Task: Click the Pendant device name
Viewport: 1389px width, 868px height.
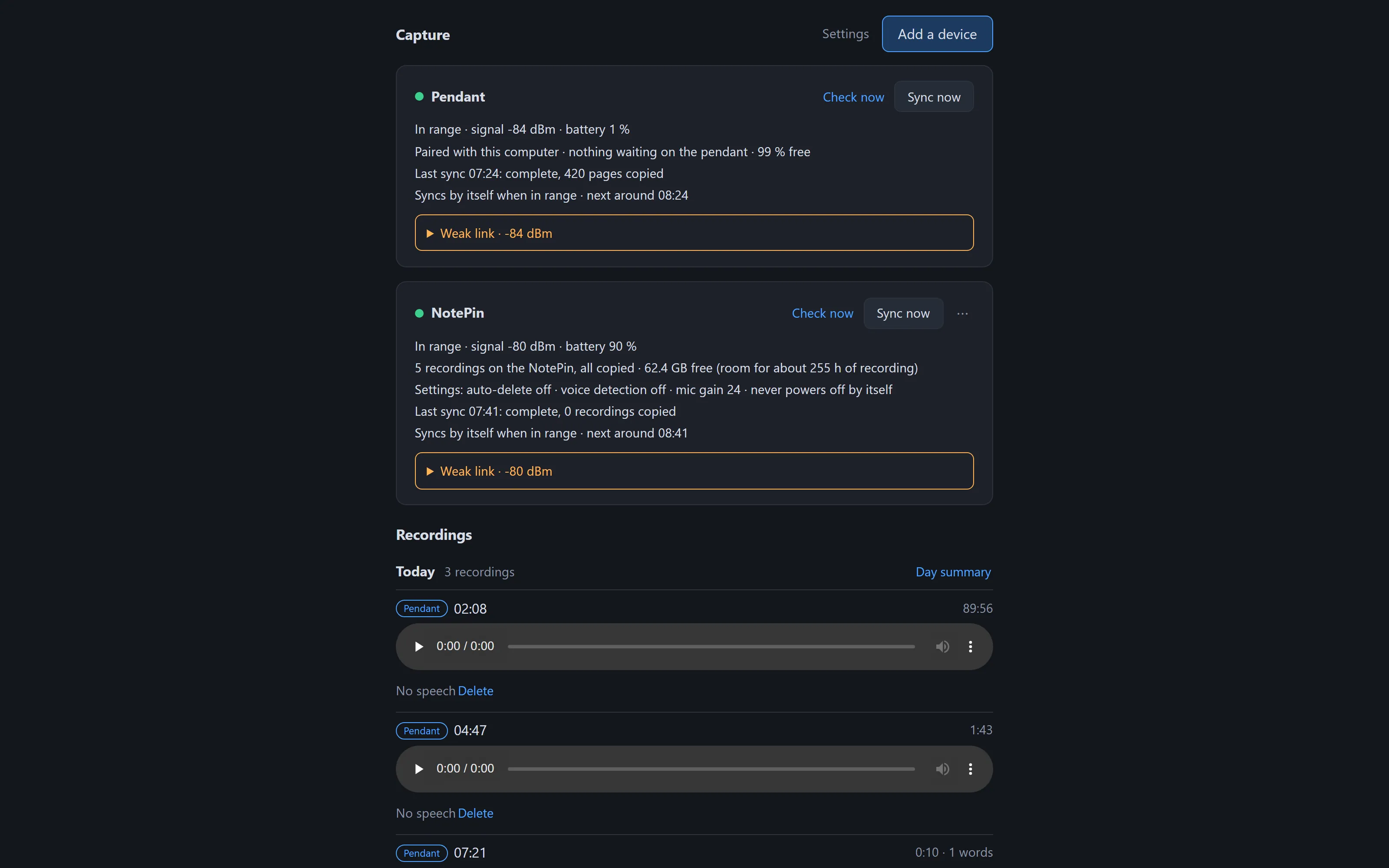Action: pyautogui.click(x=458, y=96)
